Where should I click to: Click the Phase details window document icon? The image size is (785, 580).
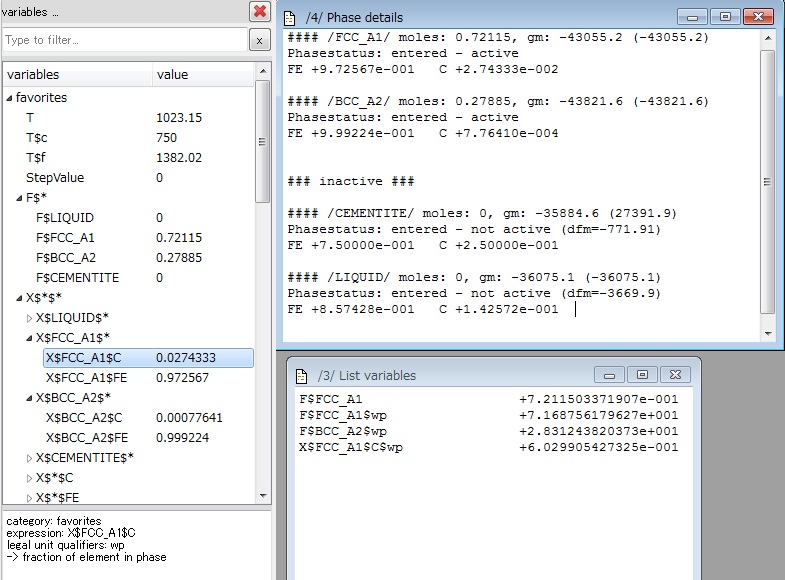(x=290, y=17)
